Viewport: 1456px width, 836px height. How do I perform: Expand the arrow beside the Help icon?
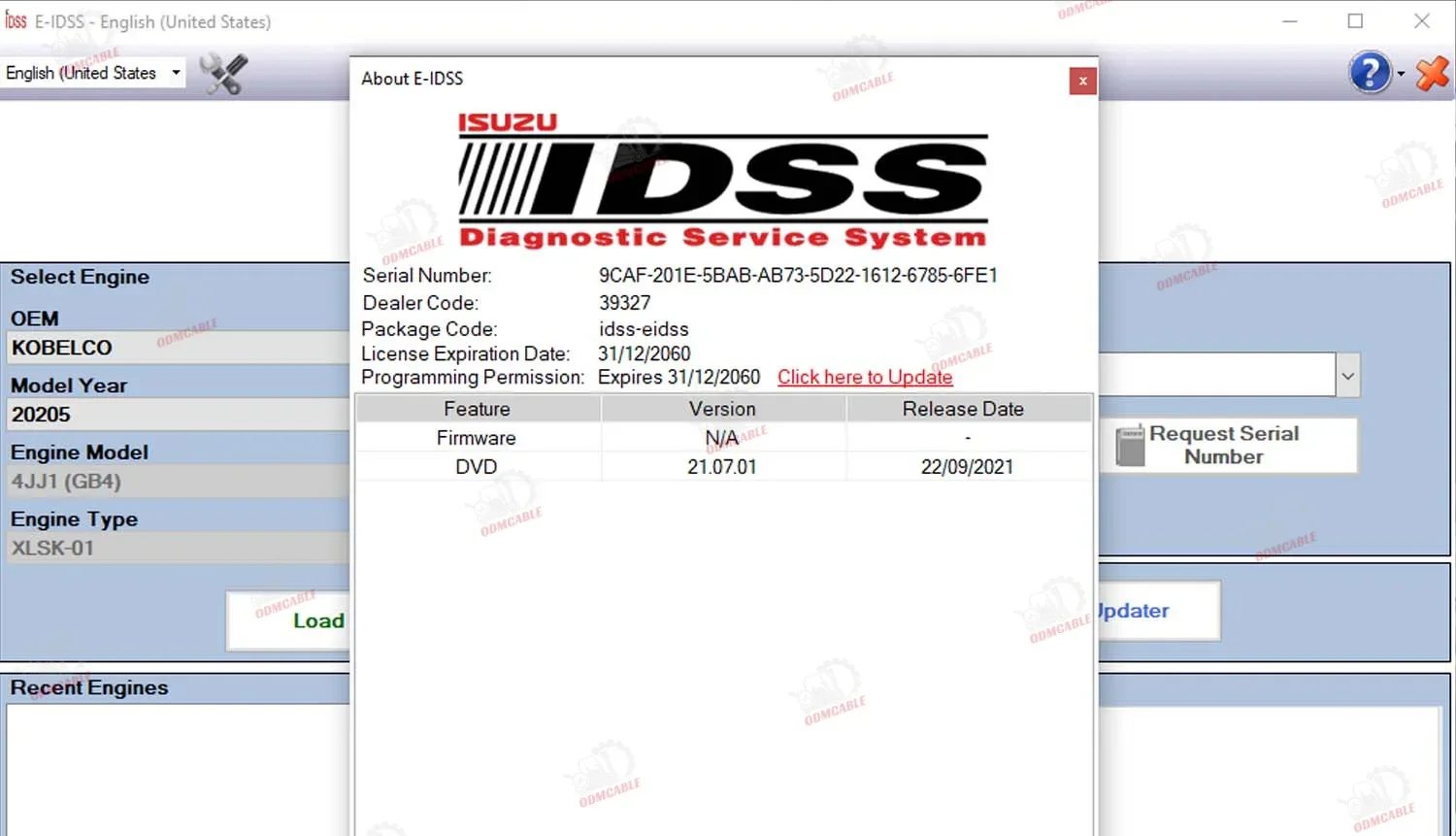[1401, 74]
